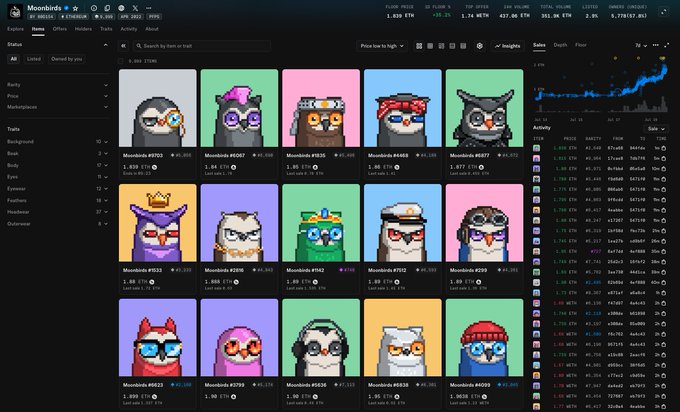Open the Moonbirds #1142 green bird thumbnail
680x412 pixels.
coord(321,223)
